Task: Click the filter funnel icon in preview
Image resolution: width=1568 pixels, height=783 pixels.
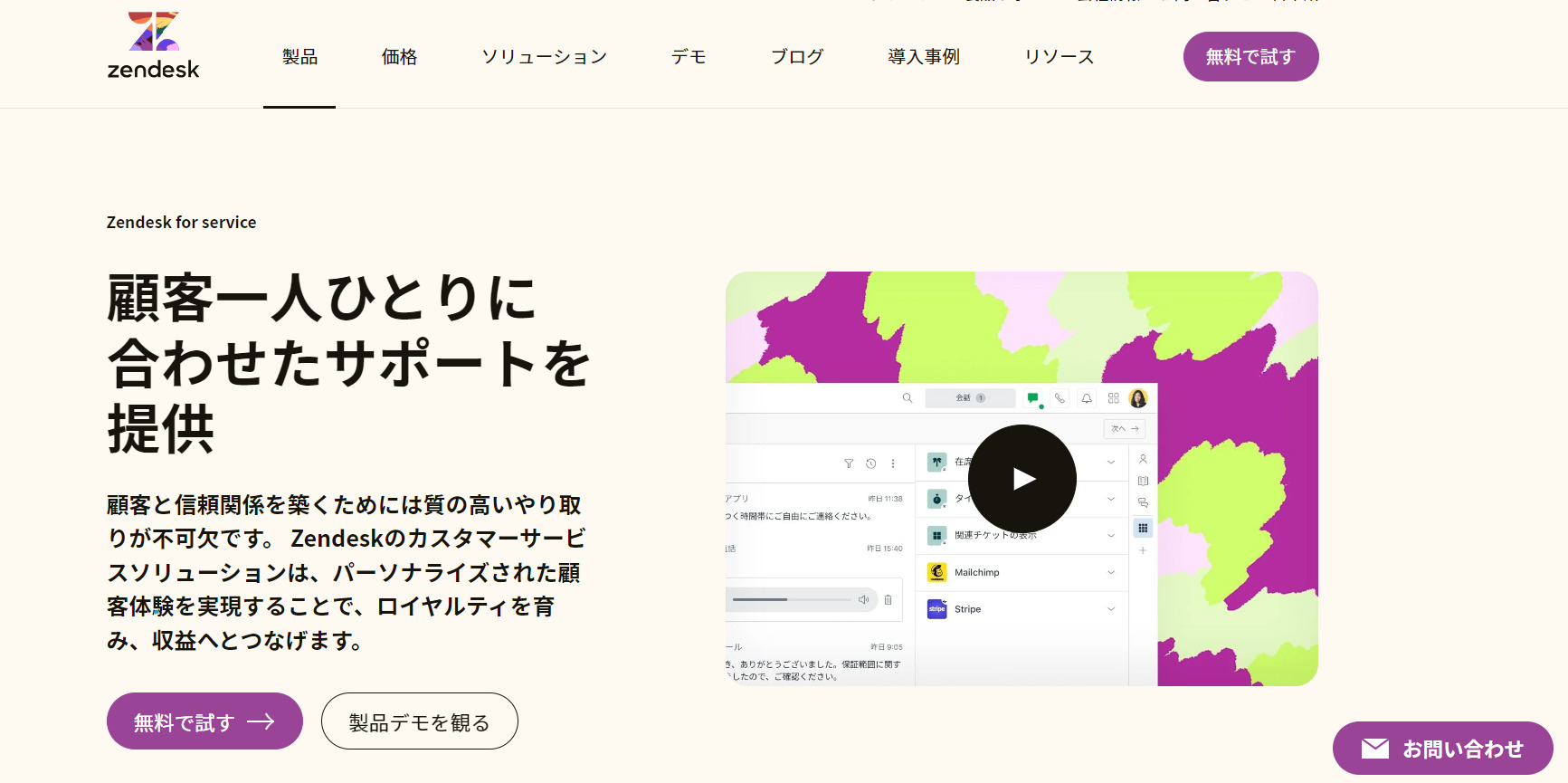Action: [849, 463]
